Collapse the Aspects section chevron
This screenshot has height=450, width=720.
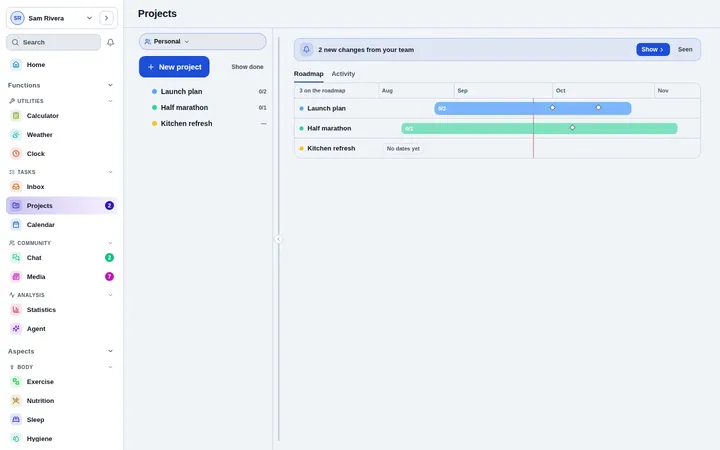110,351
